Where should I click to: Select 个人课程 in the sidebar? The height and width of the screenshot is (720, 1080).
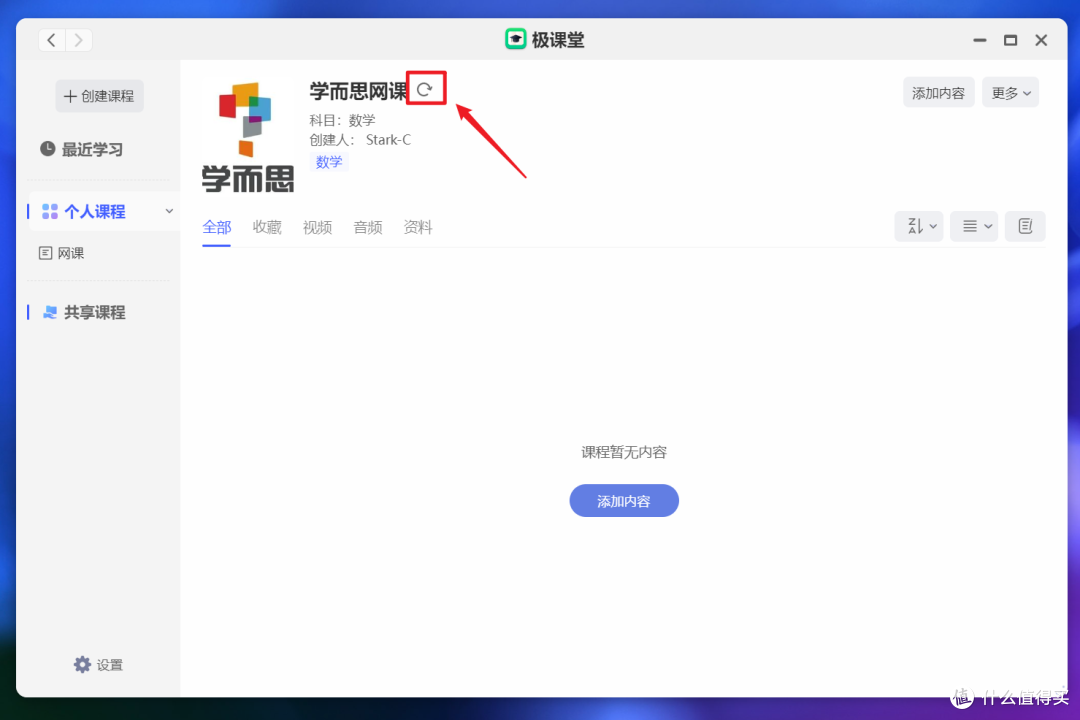coord(103,212)
